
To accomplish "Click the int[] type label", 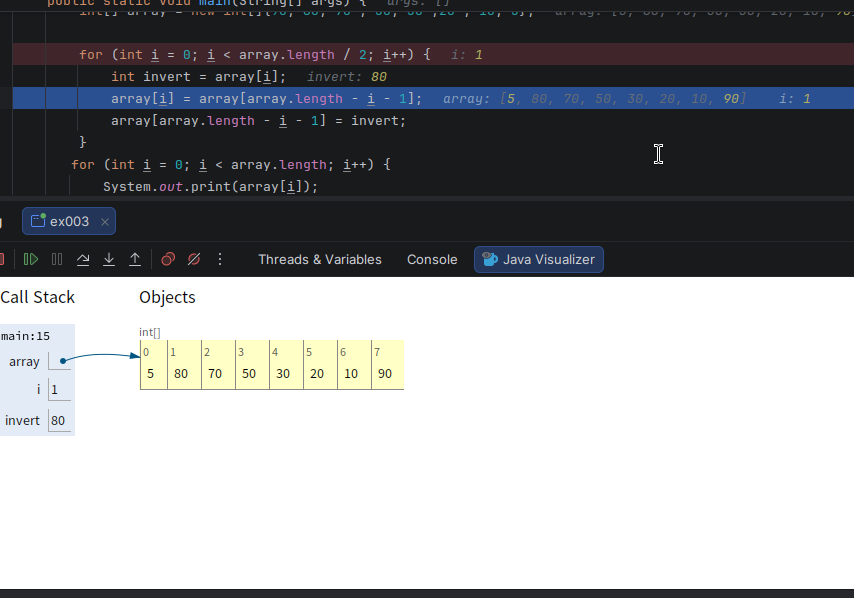I will [150, 332].
